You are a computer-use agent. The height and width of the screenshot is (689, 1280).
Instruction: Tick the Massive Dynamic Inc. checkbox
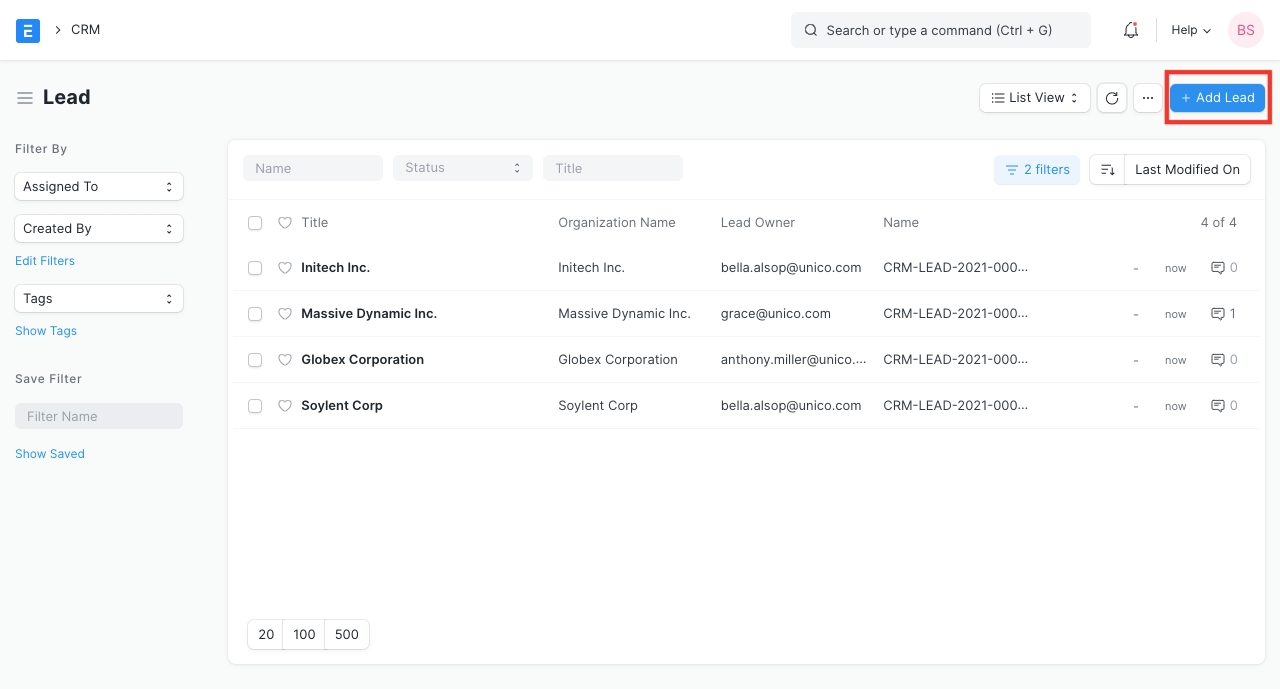255,314
